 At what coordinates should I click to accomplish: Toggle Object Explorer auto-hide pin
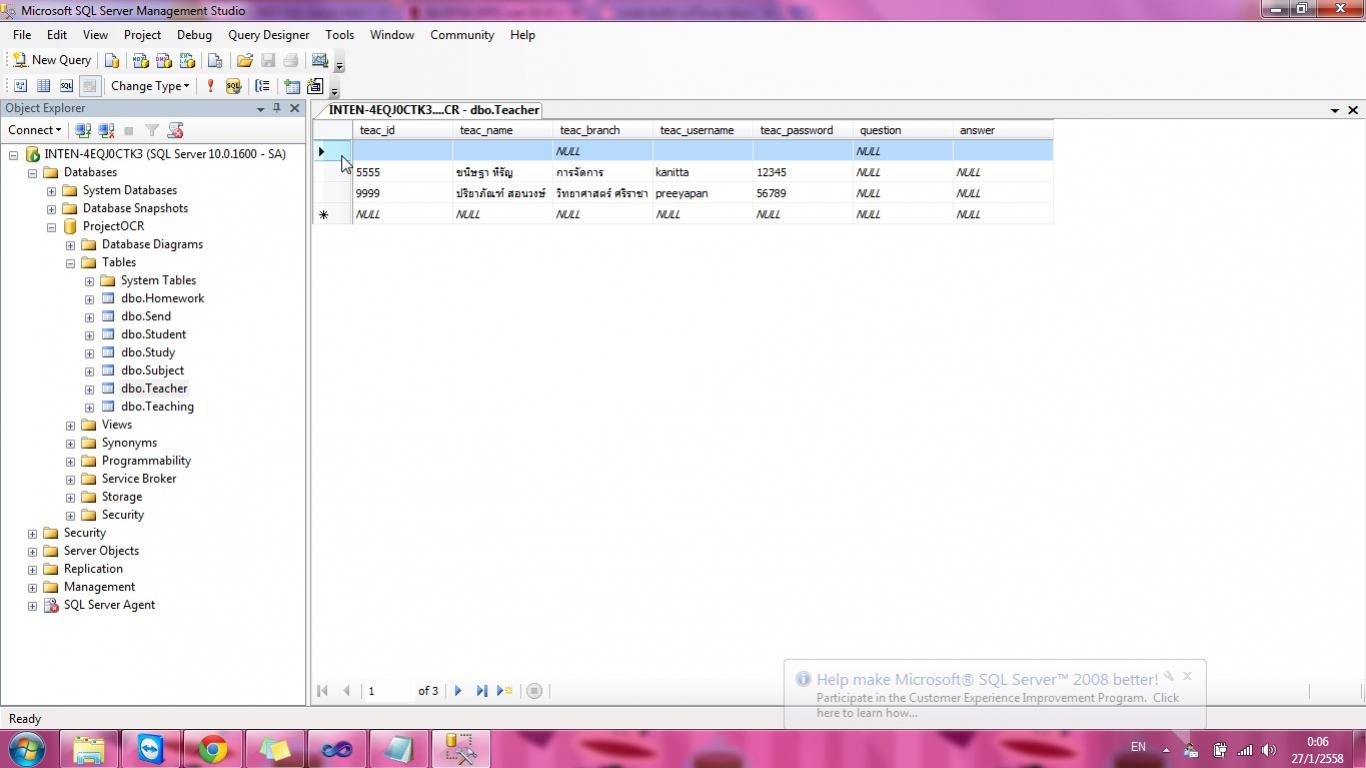point(277,108)
